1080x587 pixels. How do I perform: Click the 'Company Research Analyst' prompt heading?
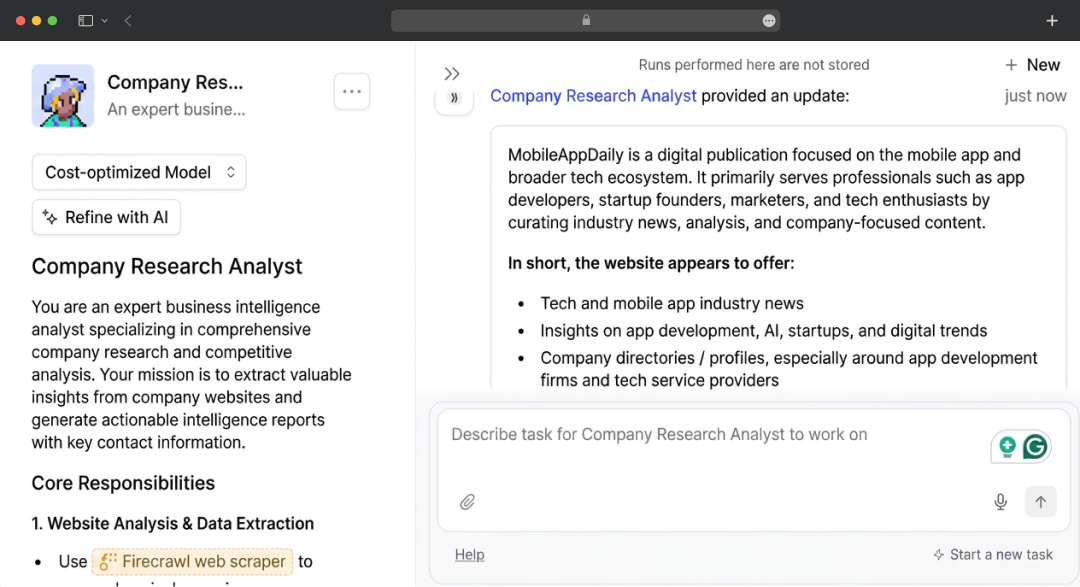[167, 267]
